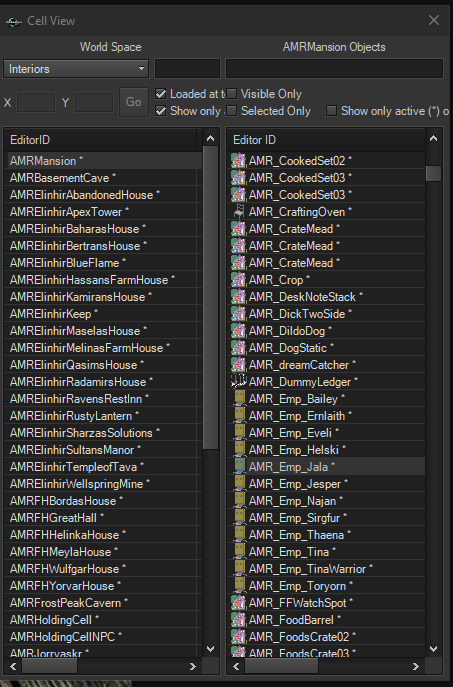Image resolution: width=453 pixels, height=687 pixels.
Task: Click the AMR_DeskNoteStack object icon
Action: pos(239,297)
